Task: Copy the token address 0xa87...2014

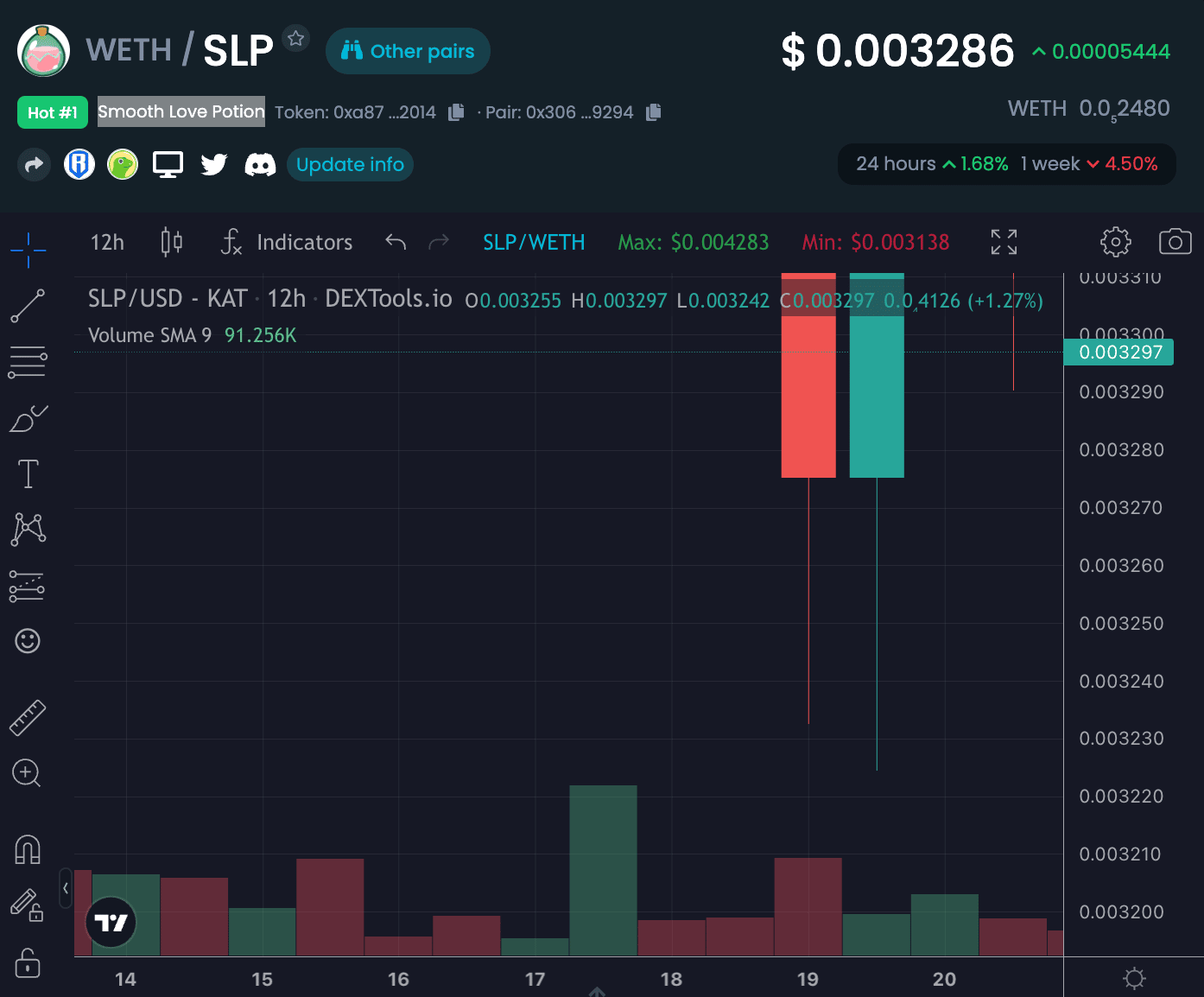Action: coord(456,112)
